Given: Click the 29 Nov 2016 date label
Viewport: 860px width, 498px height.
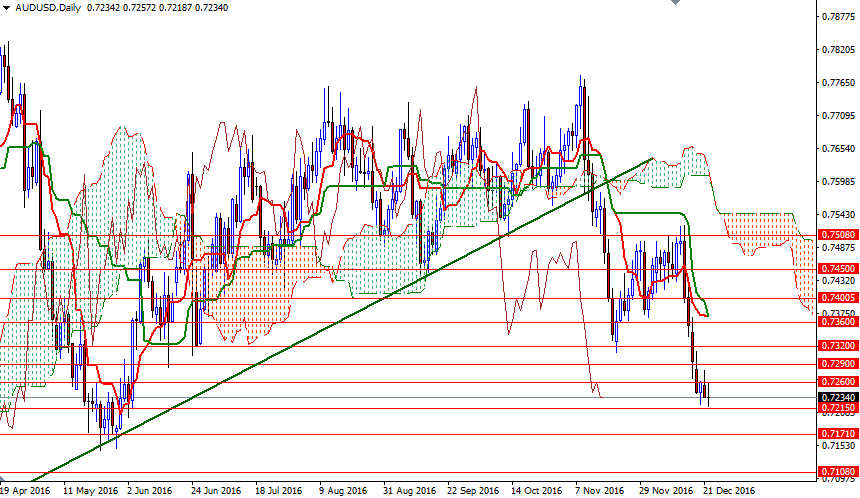Looking at the screenshot, I should click(x=666, y=490).
